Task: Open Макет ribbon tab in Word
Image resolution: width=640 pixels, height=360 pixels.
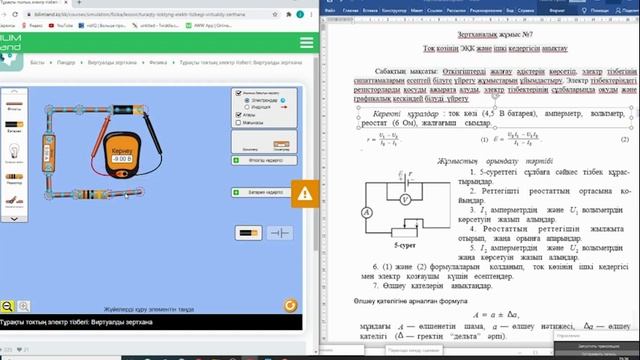Action: pyautogui.click(x=417, y=11)
